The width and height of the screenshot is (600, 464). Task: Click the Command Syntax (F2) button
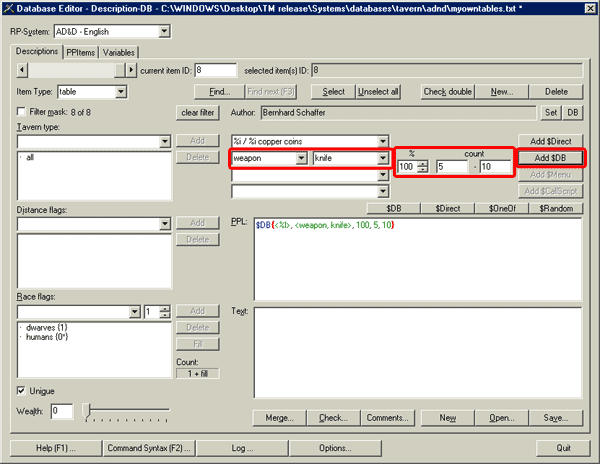150,447
